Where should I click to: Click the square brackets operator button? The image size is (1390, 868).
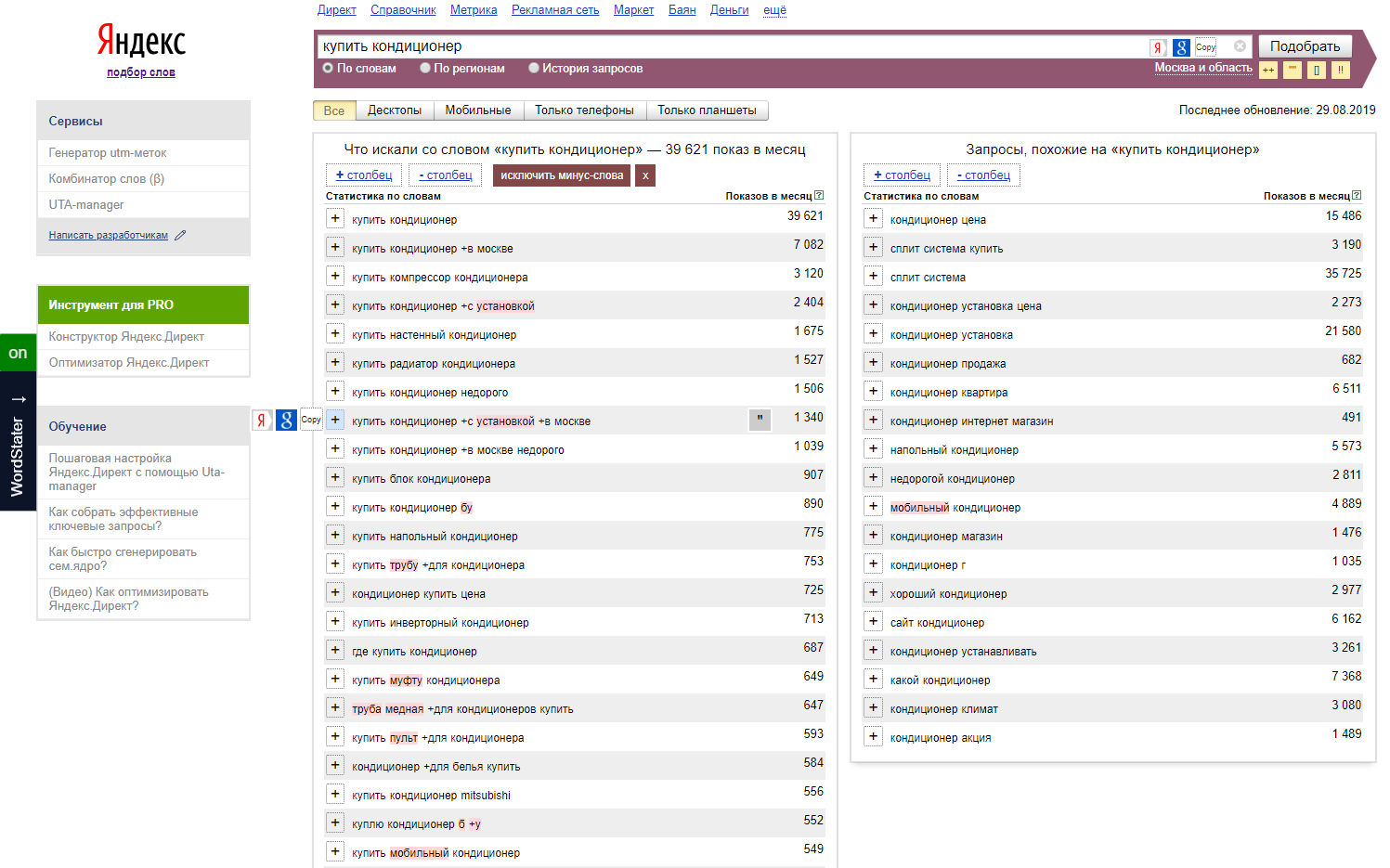pos(1317,70)
